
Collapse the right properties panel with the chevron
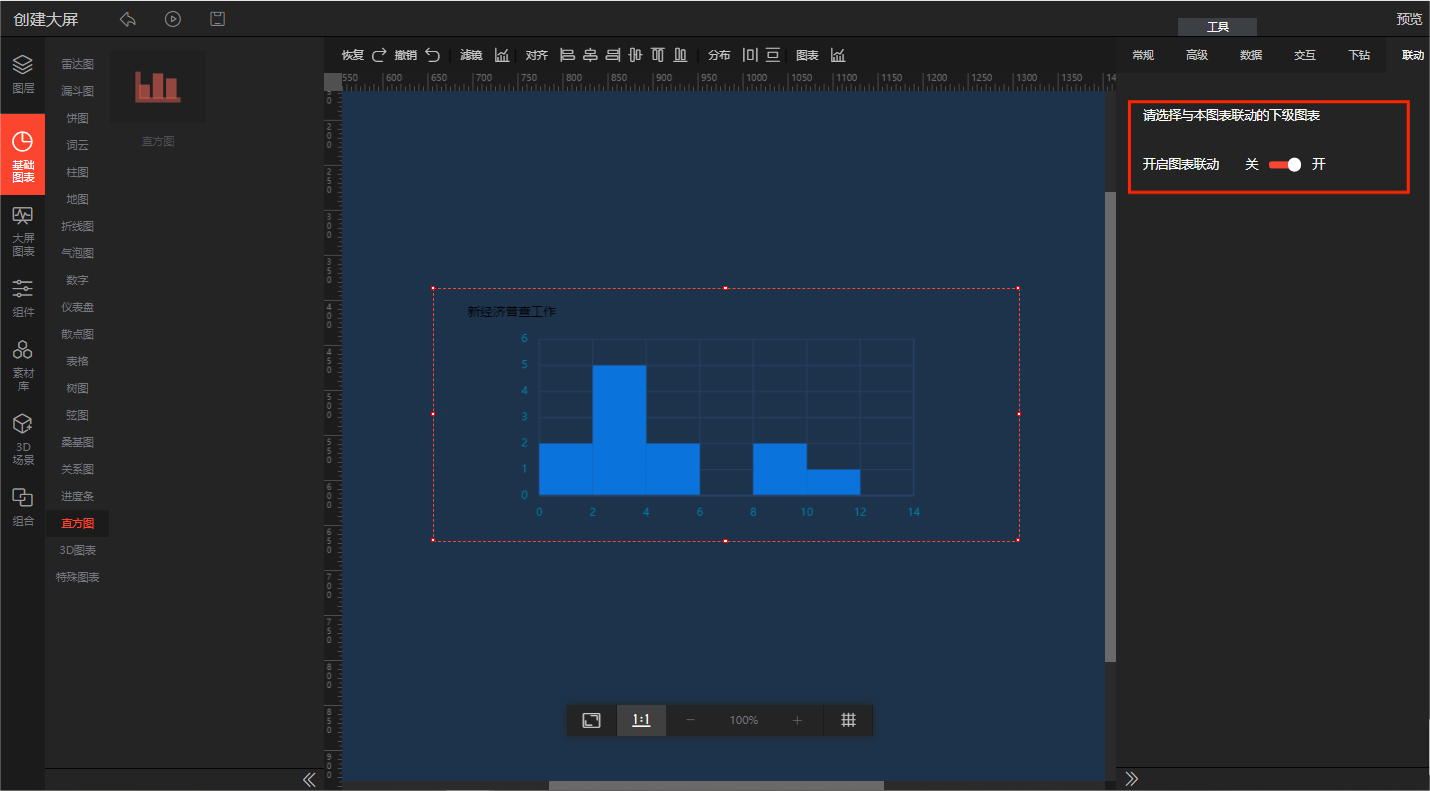[1132, 779]
